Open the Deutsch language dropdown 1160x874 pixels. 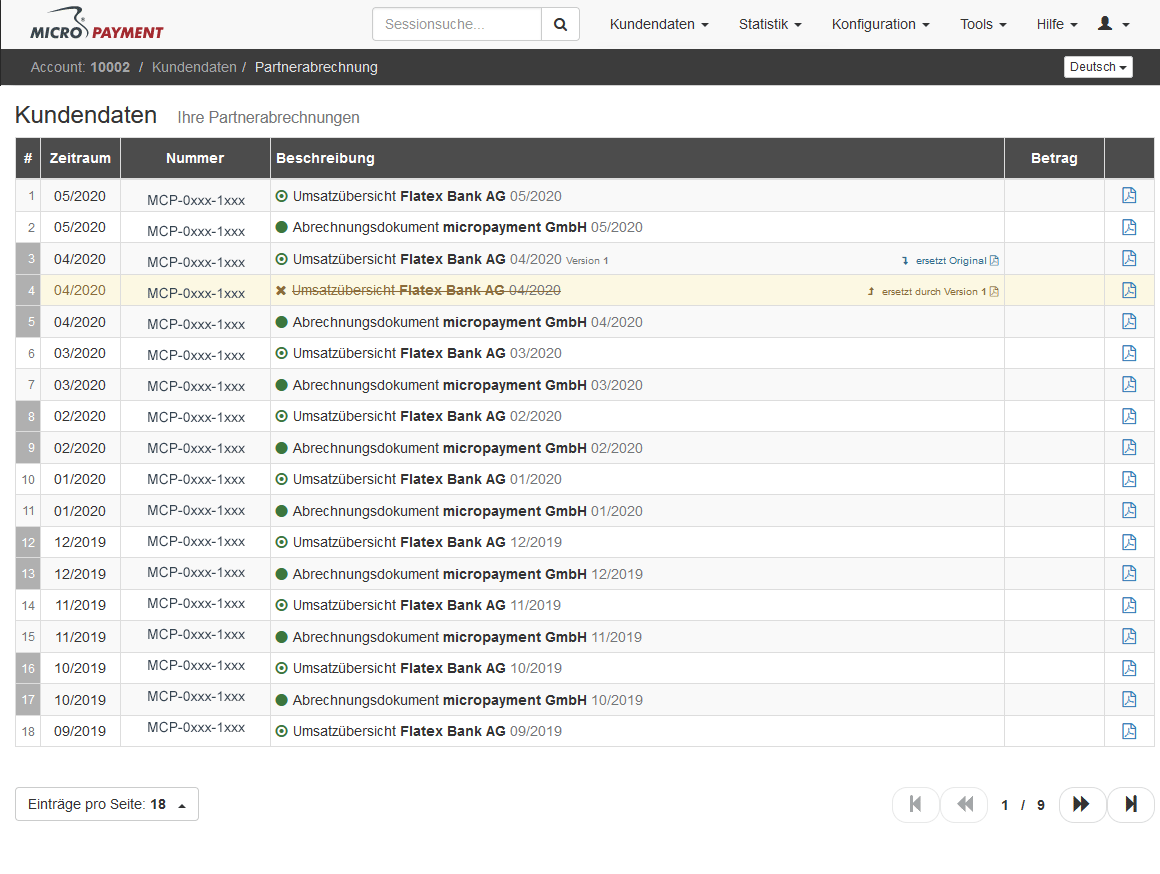[x=1098, y=67]
